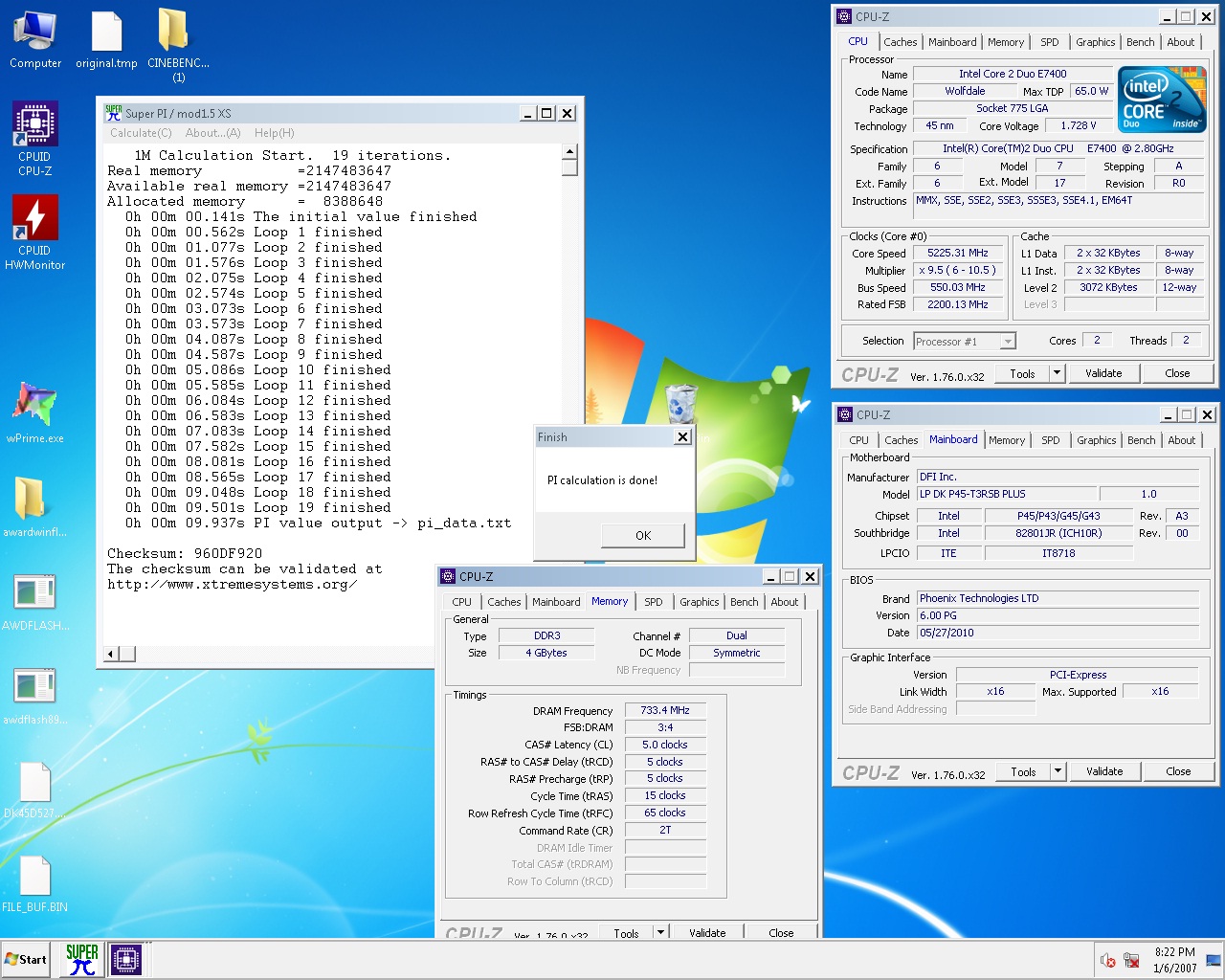This screenshot has height=980, width=1225.
Task: Expand Tools dropdown arrow in Memory CPU-Z window
Action: coord(660,932)
